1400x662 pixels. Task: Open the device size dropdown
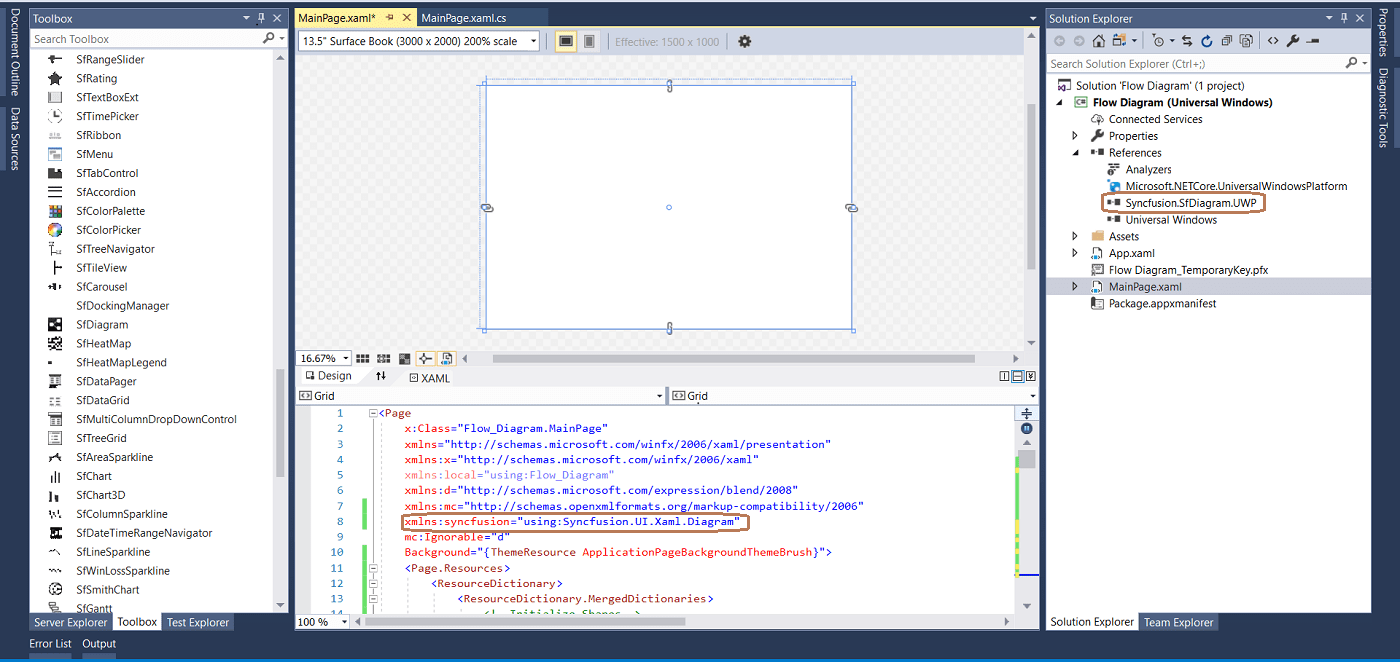click(x=533, y=41)
